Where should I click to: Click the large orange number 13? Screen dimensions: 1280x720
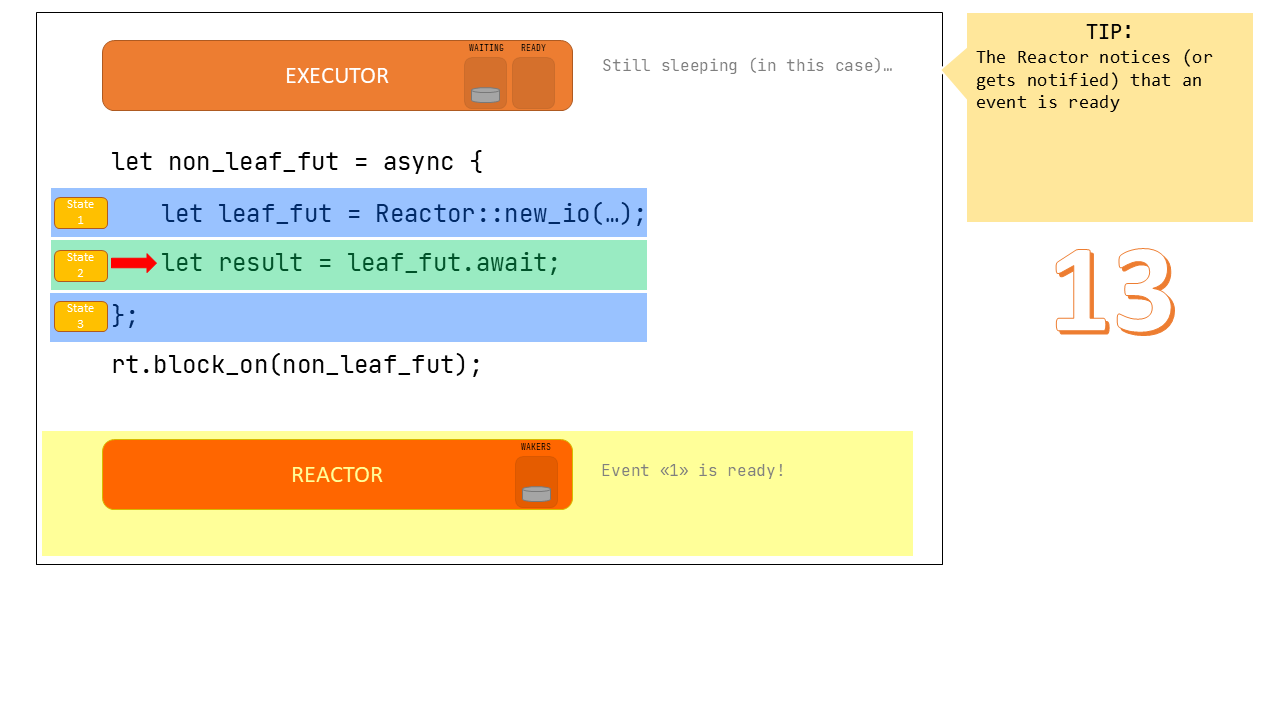1114,291
